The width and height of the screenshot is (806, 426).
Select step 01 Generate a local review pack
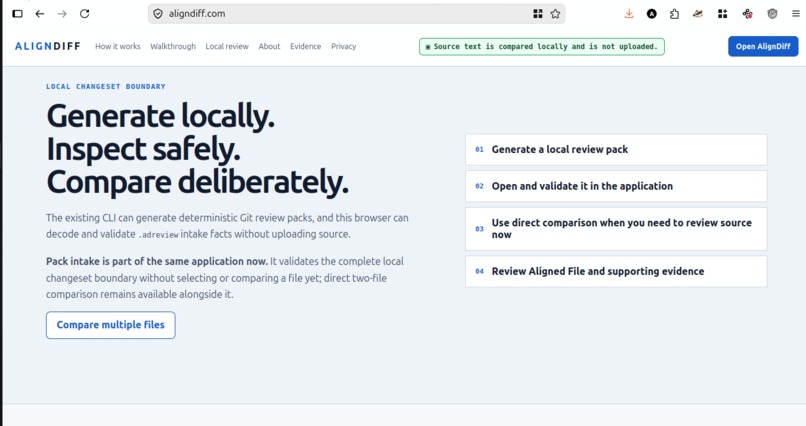point(616,150)
